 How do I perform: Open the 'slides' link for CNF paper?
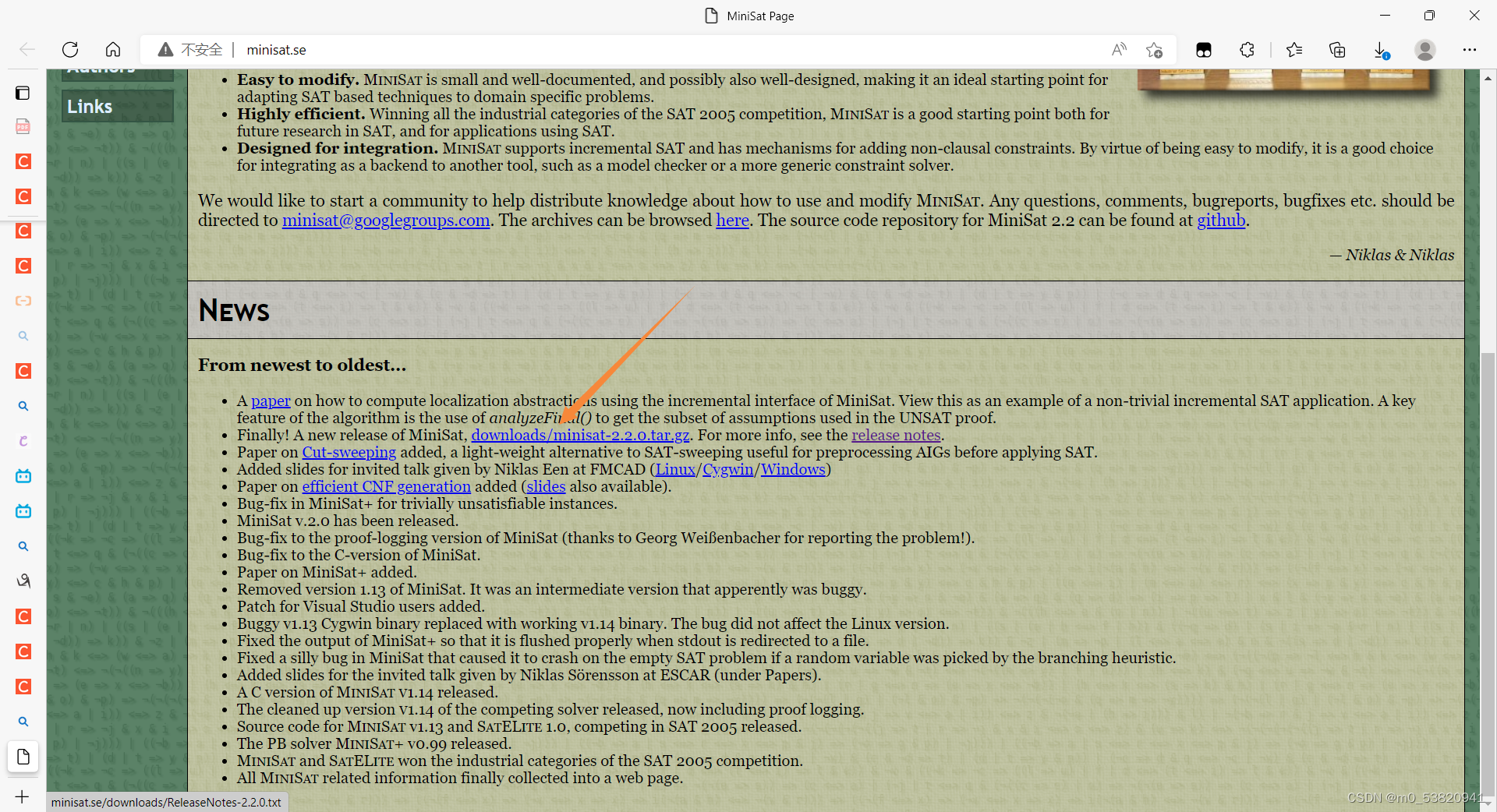[x=546, y=486]
